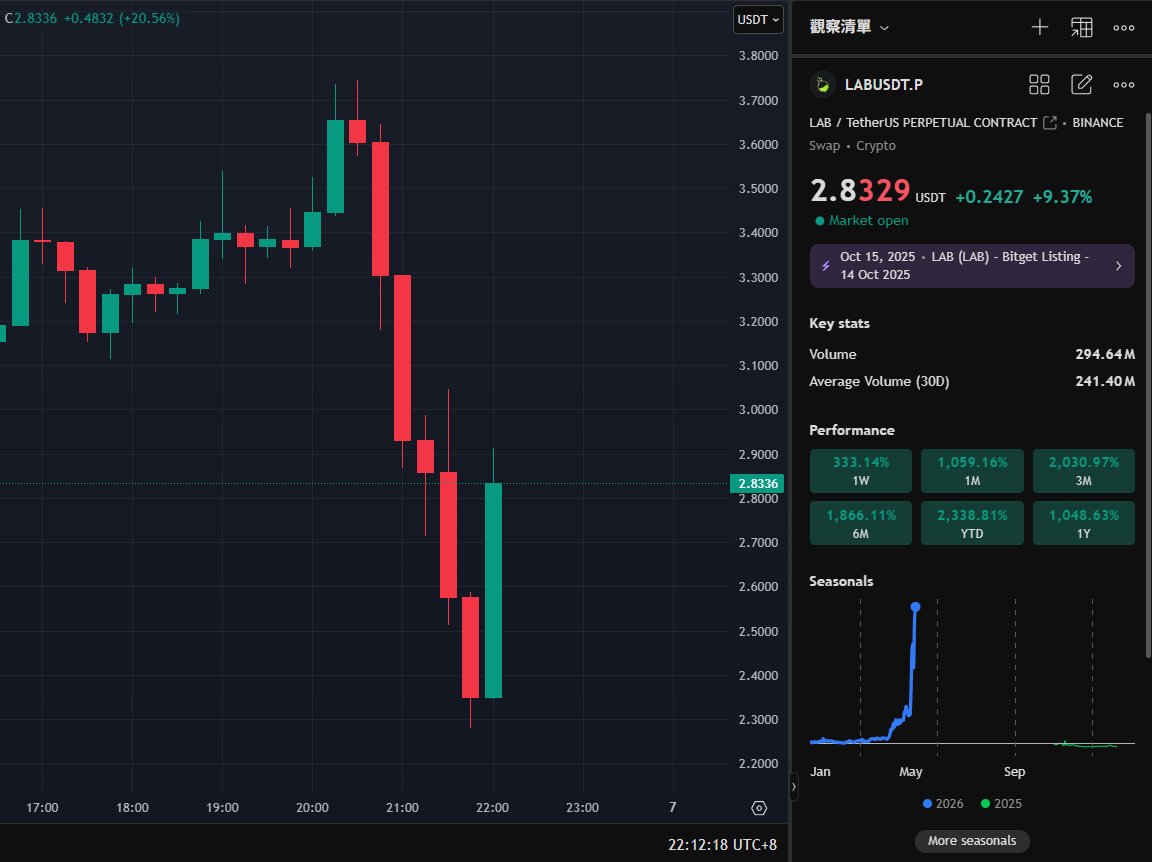Open the three-dots menu next to LABUSDT.P
The height and width of the screenshot is (862, 1152).
tap(1123, 85)
